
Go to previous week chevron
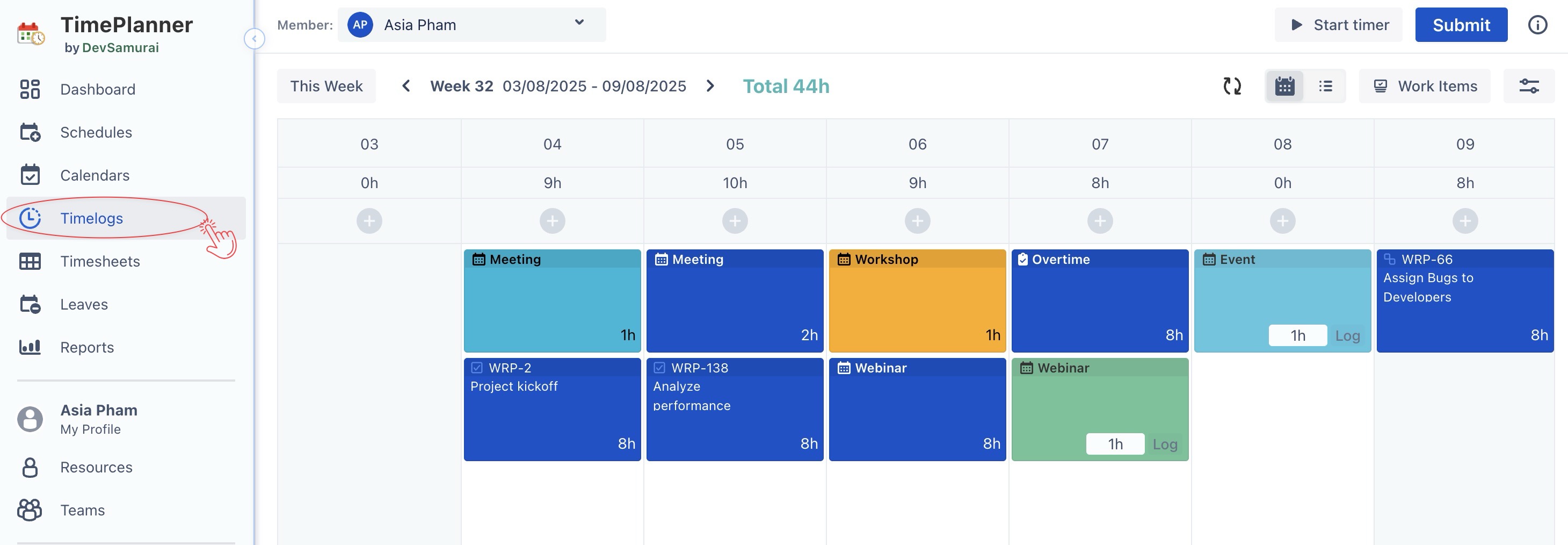406,86
